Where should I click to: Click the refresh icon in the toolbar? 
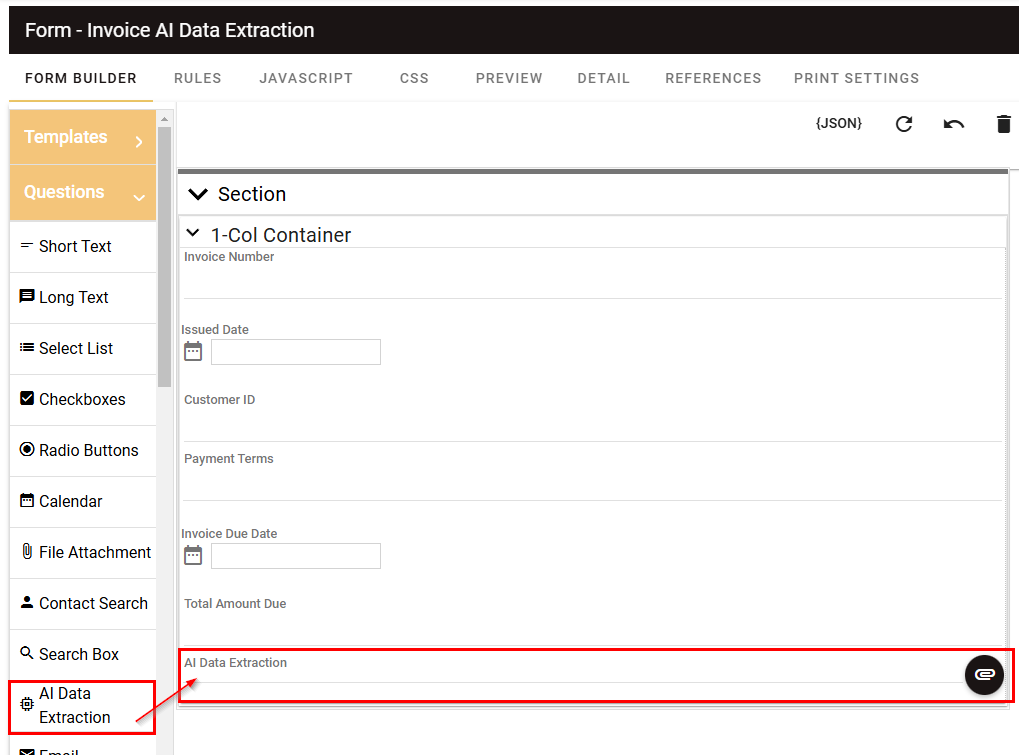point(903,123)
